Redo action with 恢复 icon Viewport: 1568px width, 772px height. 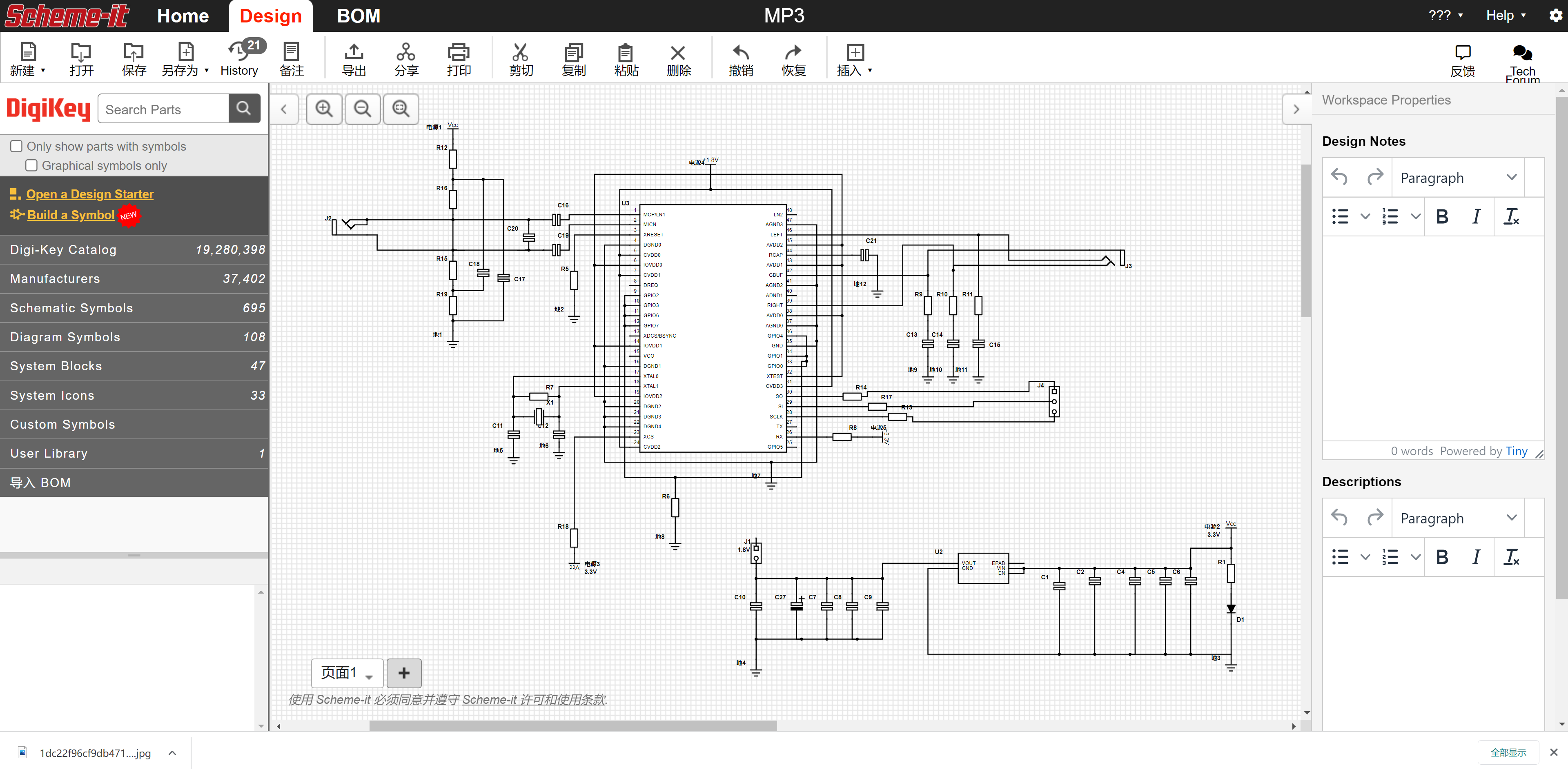coord(793,52)
